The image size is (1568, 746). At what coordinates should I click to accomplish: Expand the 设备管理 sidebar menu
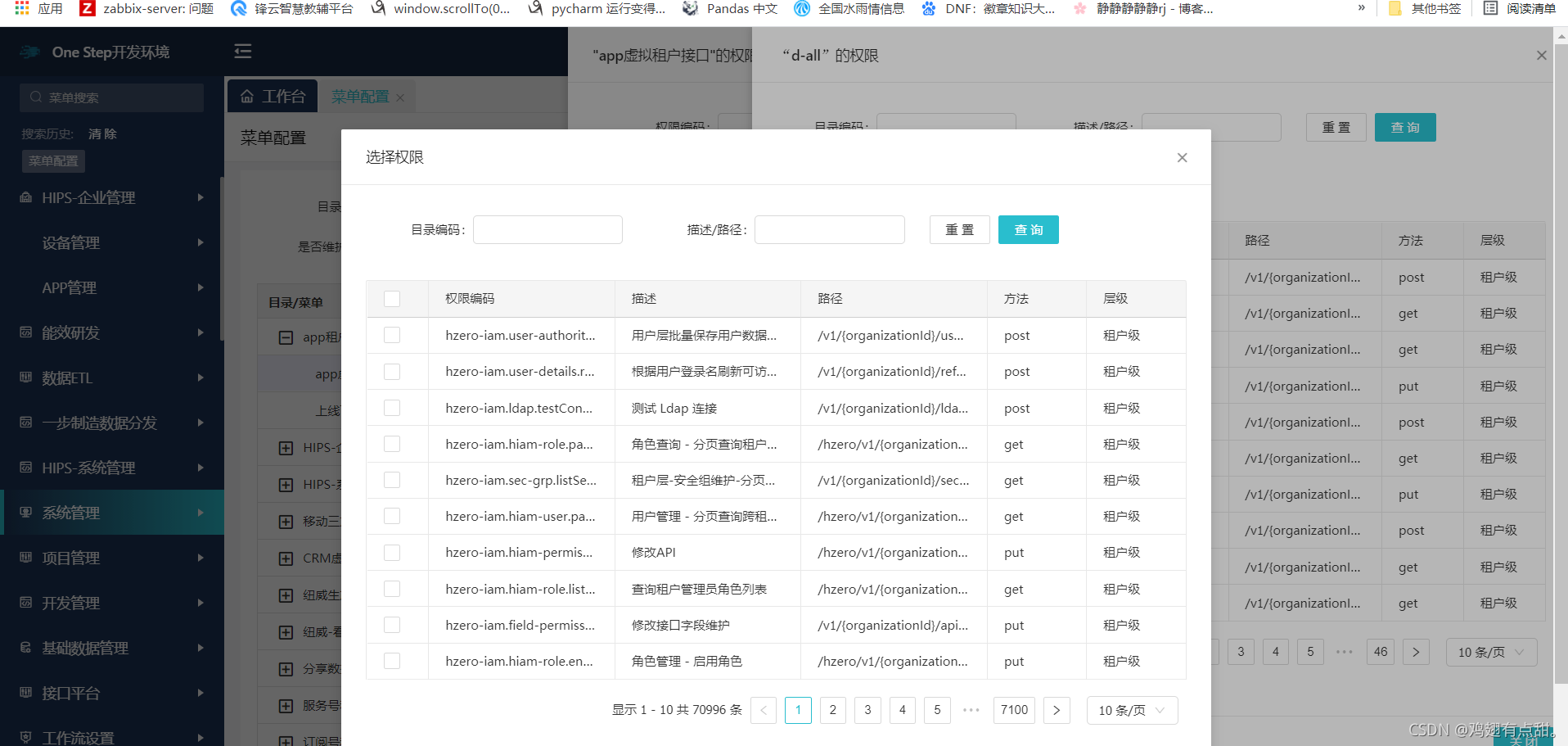coord(112,242)
